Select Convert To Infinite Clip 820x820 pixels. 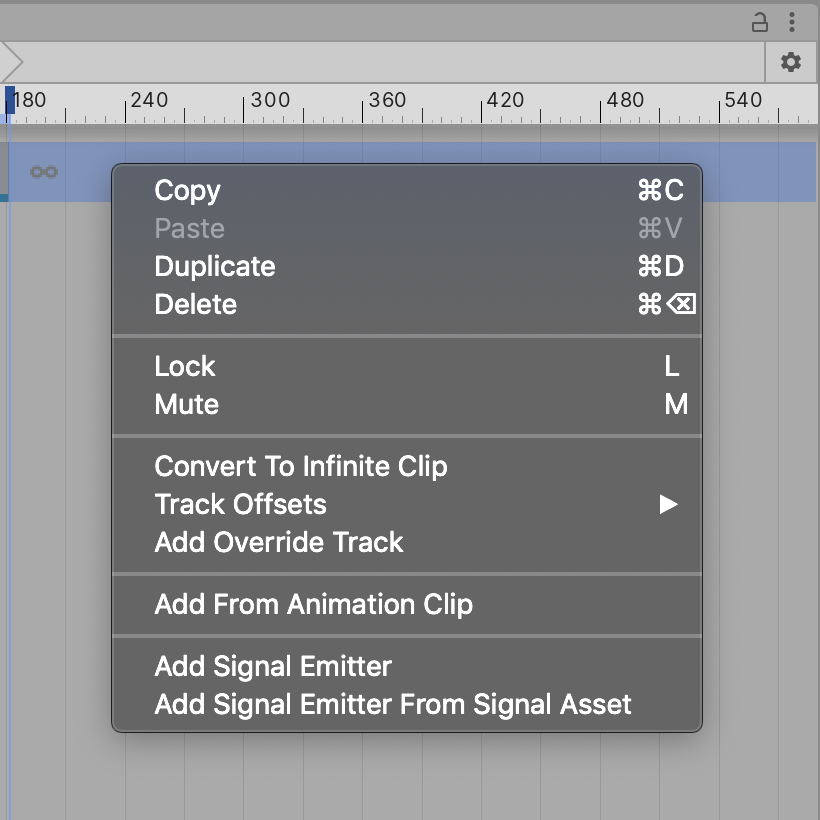(x=301, y=467)
